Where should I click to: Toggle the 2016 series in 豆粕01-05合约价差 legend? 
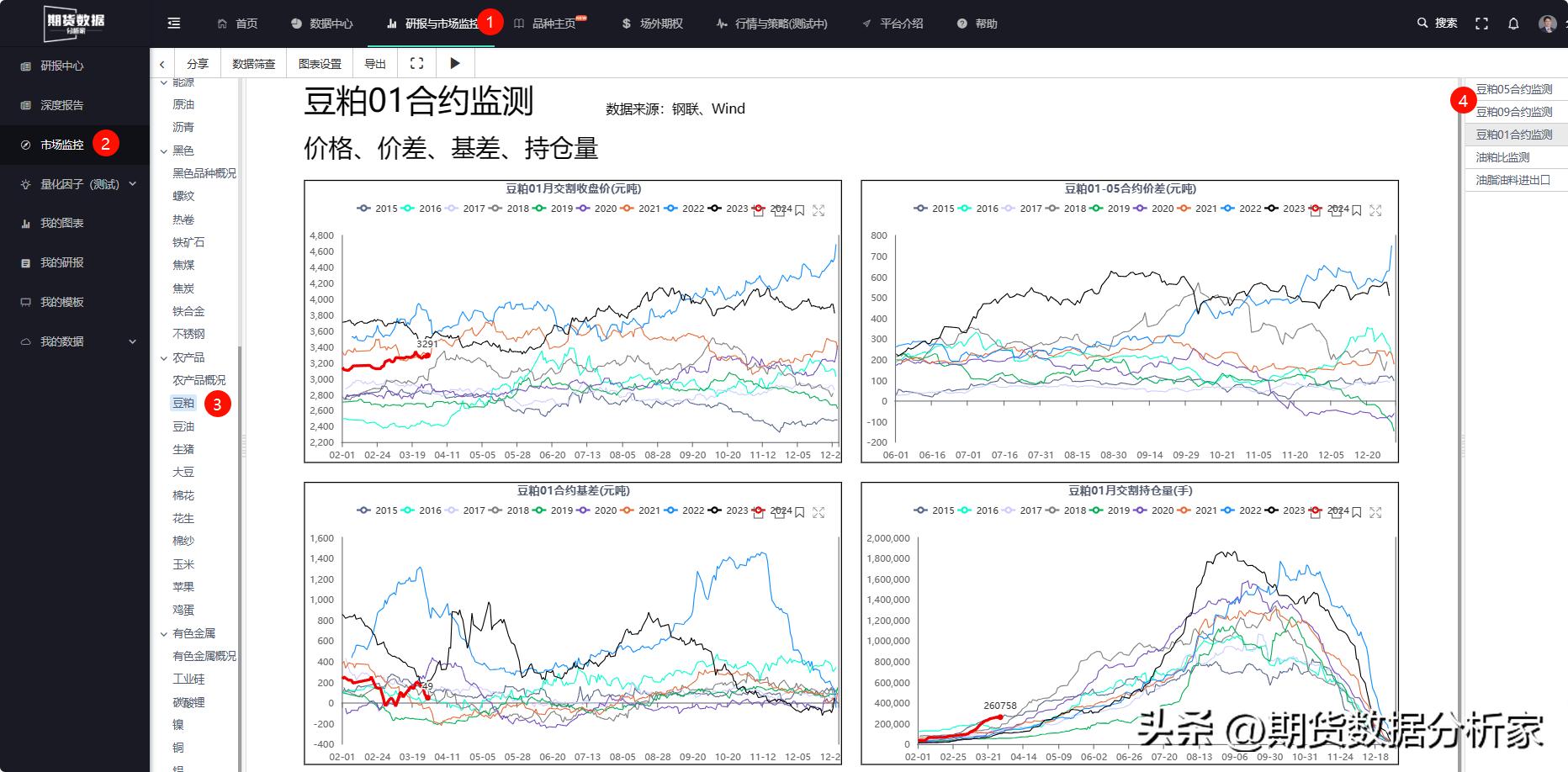point(978,209)
